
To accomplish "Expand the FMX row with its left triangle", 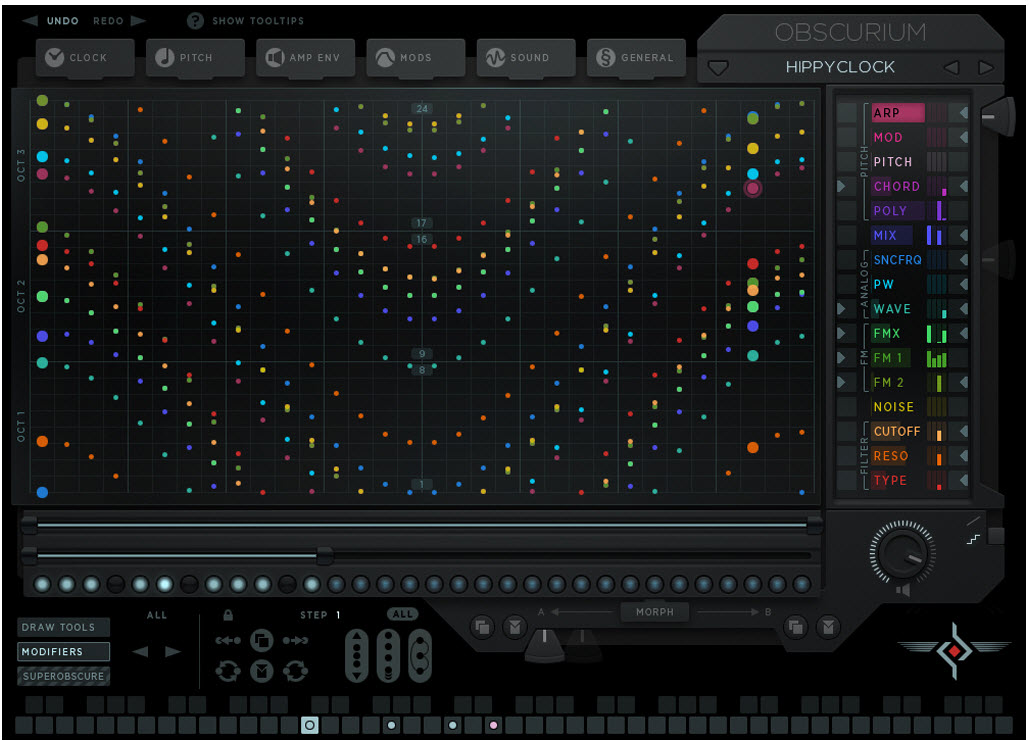I will 841,333.
